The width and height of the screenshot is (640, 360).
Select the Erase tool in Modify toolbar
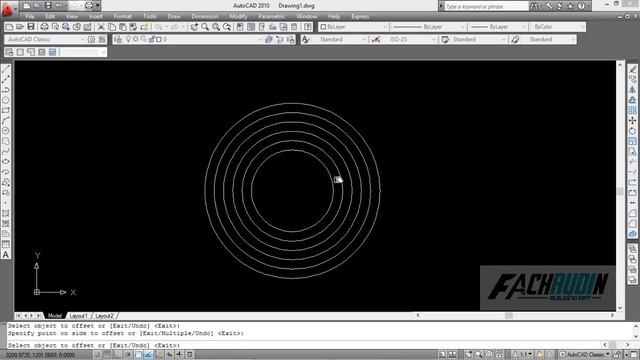click(x=632, y=69)
